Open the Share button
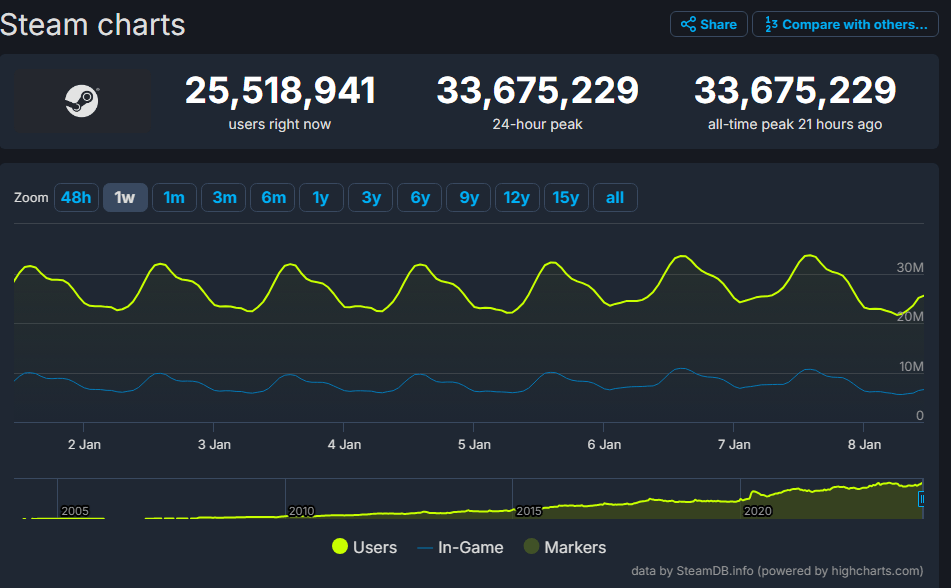Viewport: 951px width, 588px height. tap(708, 24)
